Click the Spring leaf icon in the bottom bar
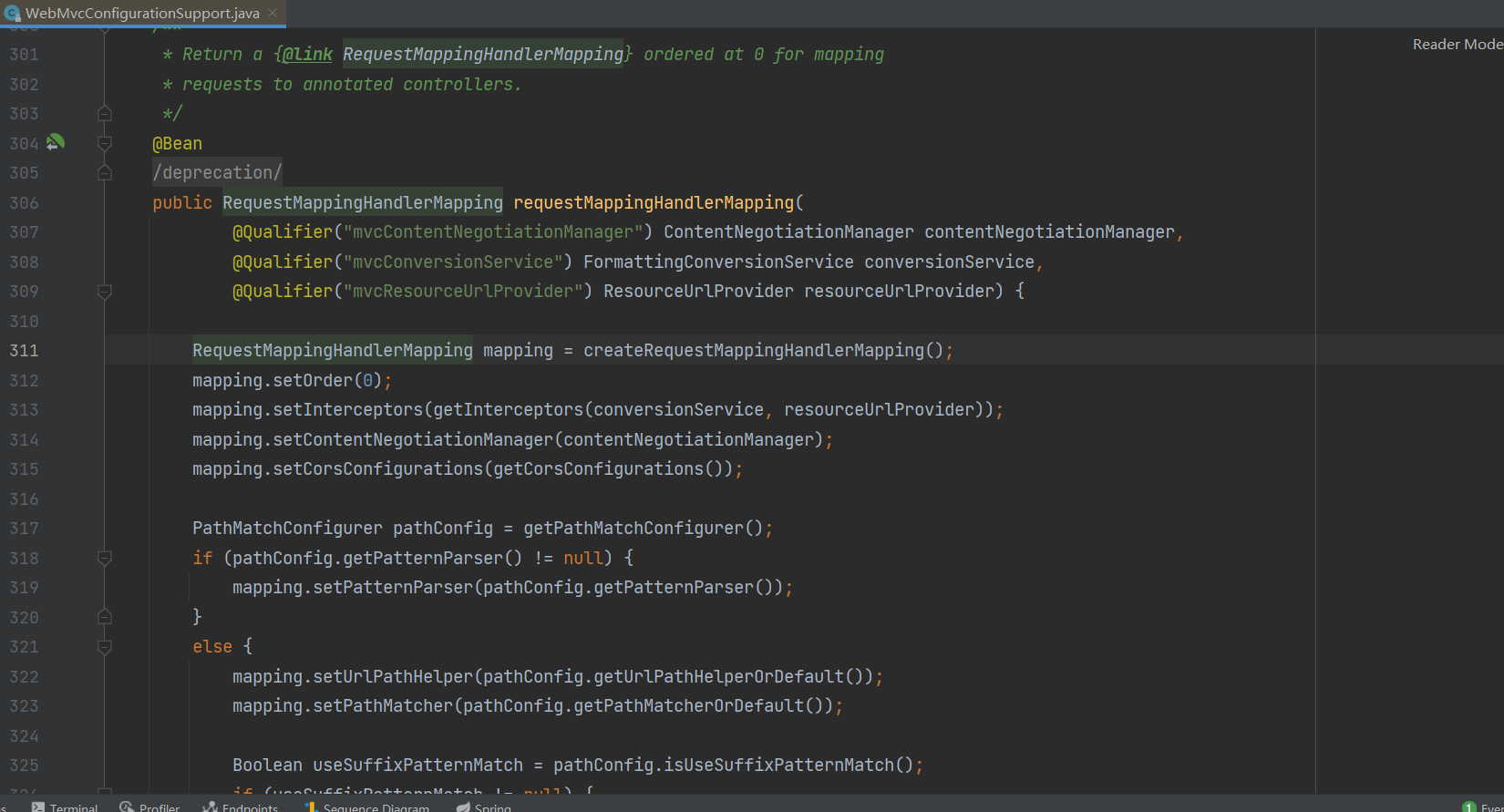 [x=463, y=807]
